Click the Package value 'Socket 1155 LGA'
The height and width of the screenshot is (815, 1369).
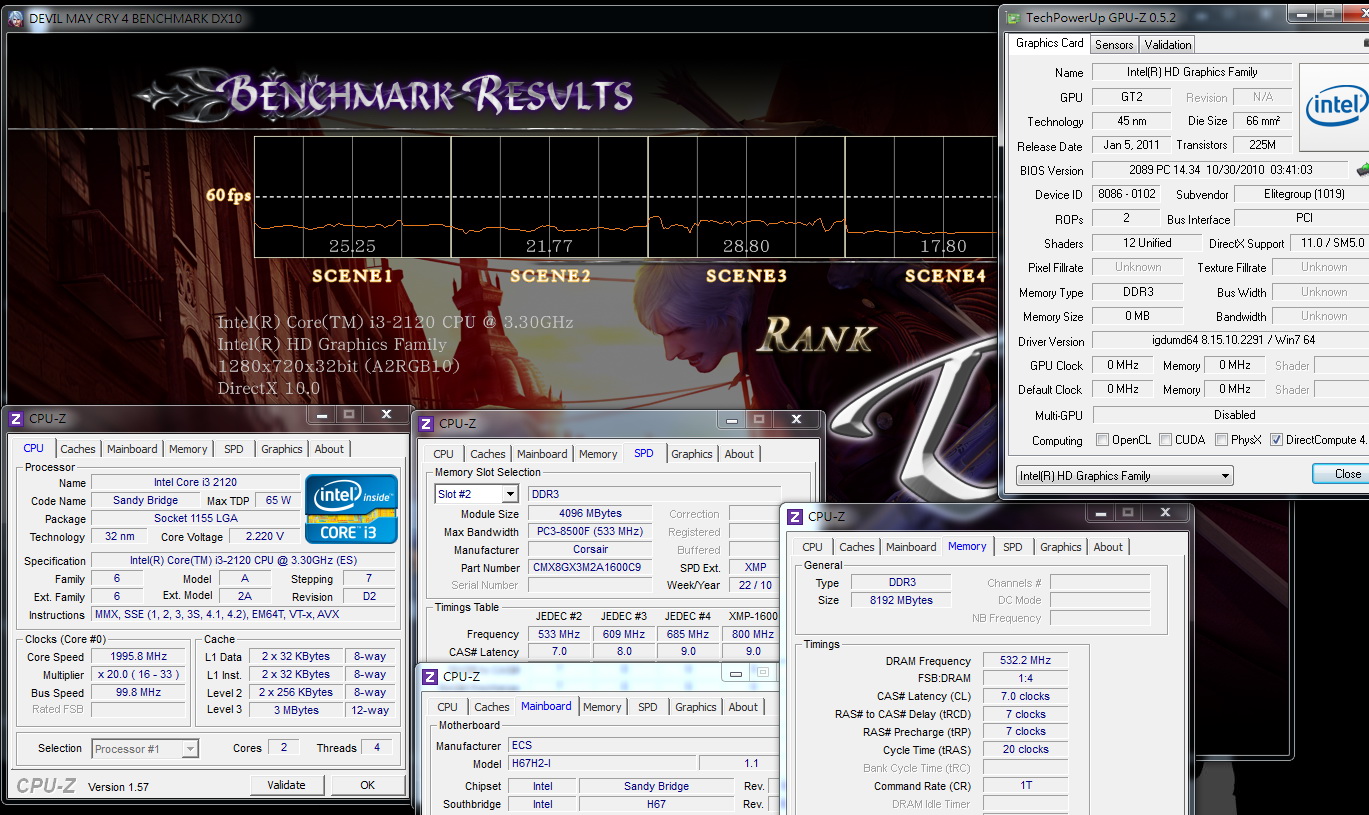[x=196, y=519]
